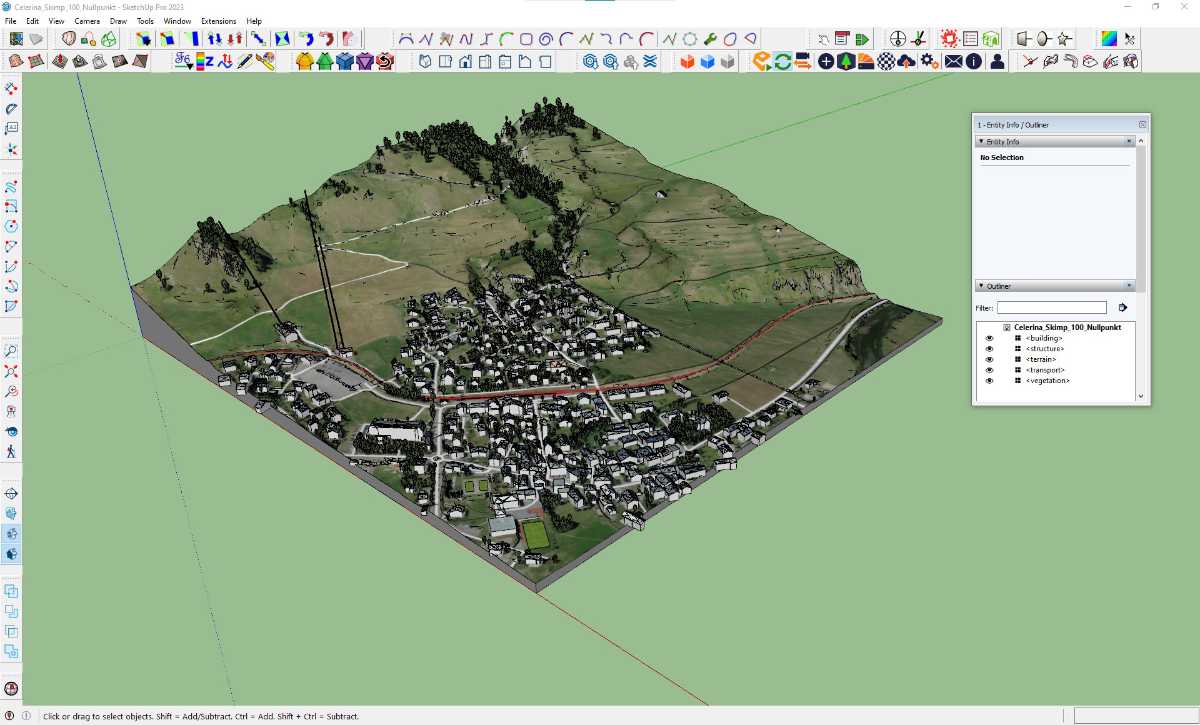Toggle visibility of <transport> in Outliner

click(x=989, y=370)
